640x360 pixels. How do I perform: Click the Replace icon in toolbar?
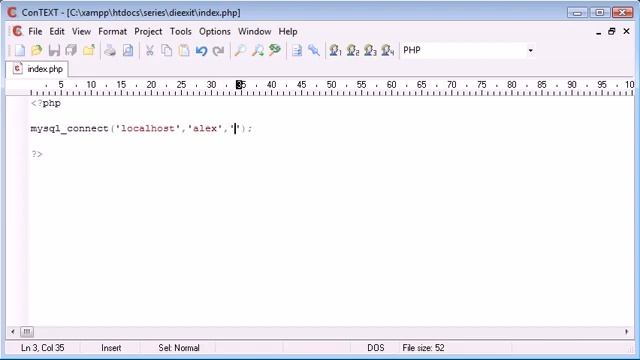point(275,51)
